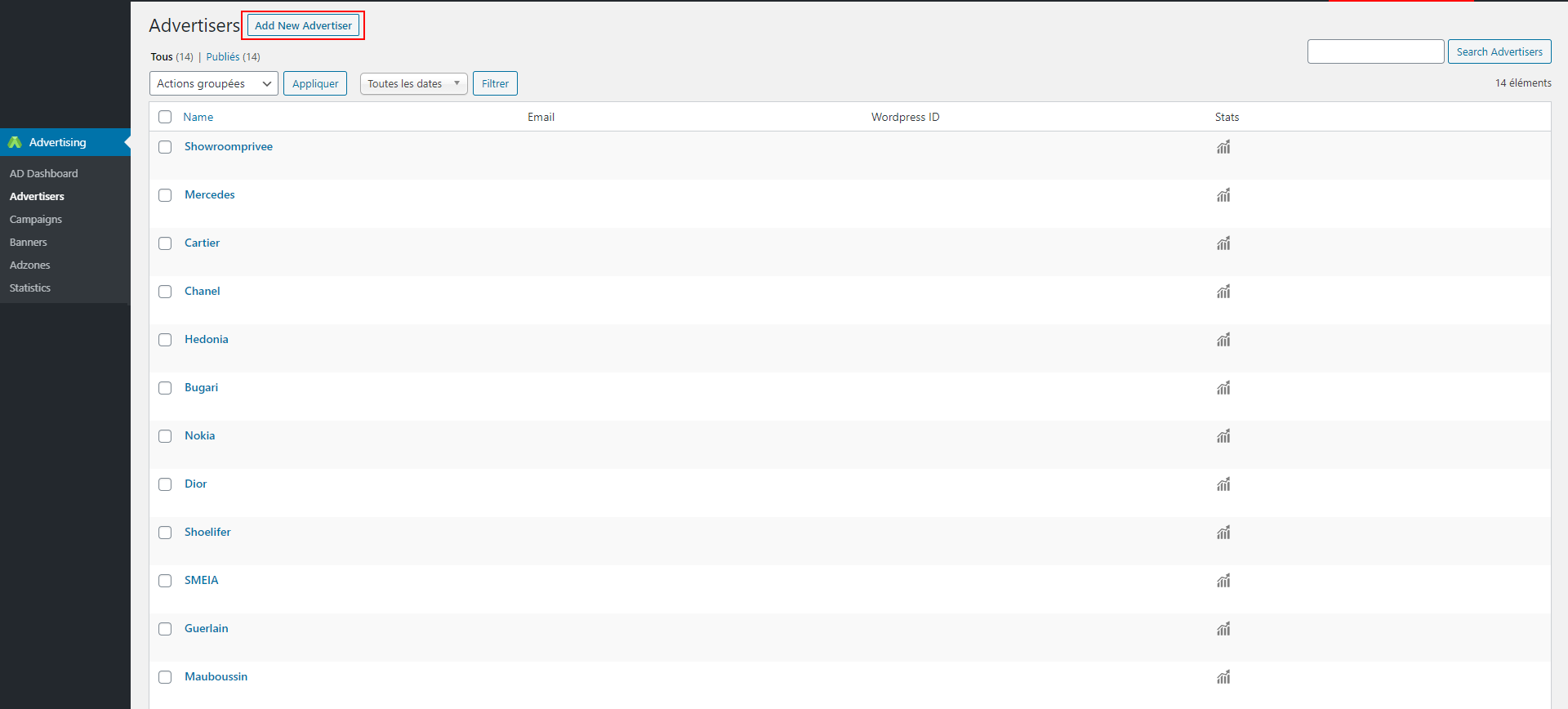Image resolution: width=1568 pixels, height=709 pixels.
Task: Open AD Dashboard in sidebar
Action: (x=44, y=173)
